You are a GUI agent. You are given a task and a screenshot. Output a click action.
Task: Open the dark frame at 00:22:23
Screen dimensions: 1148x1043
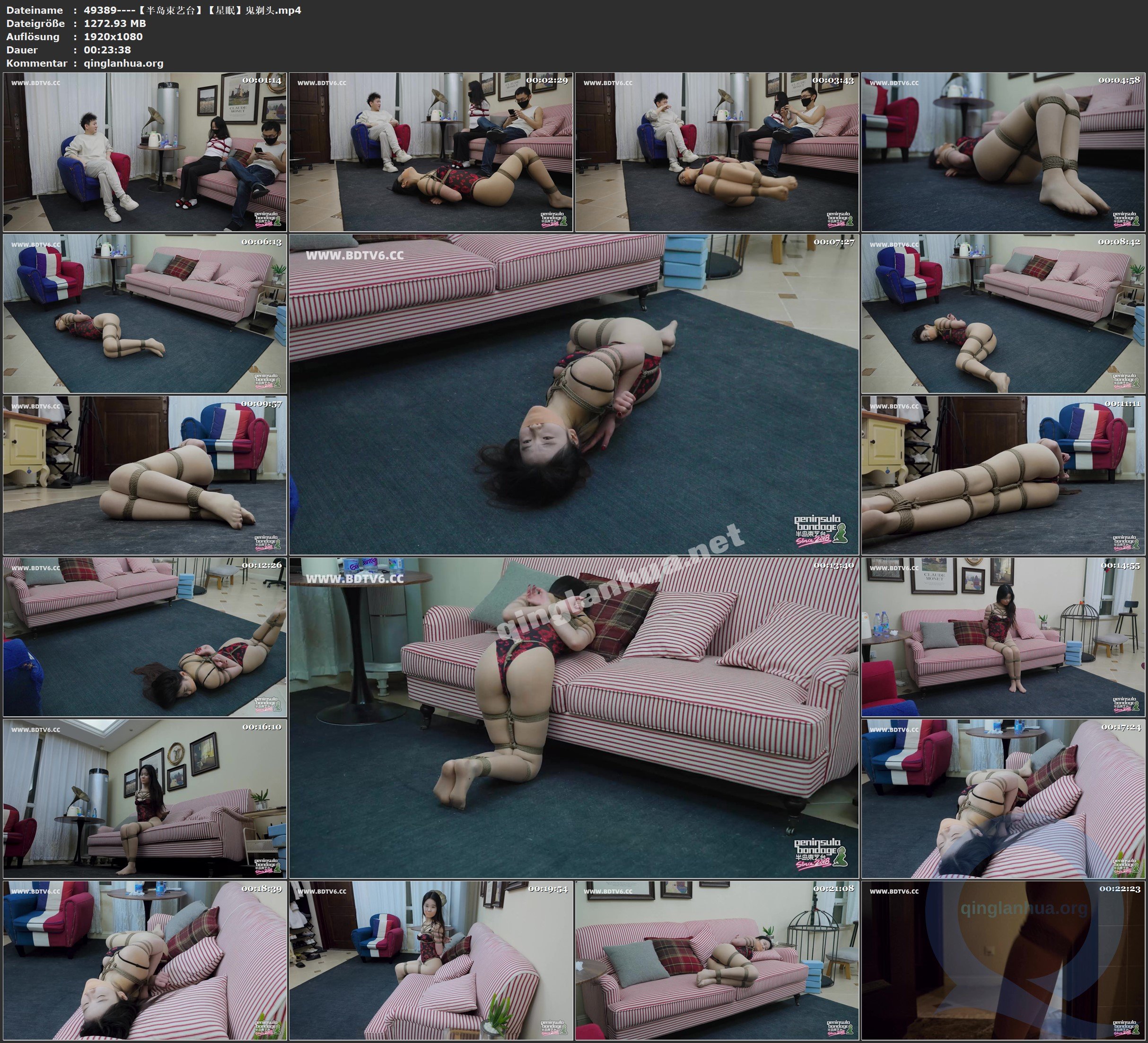[1003, 960]
